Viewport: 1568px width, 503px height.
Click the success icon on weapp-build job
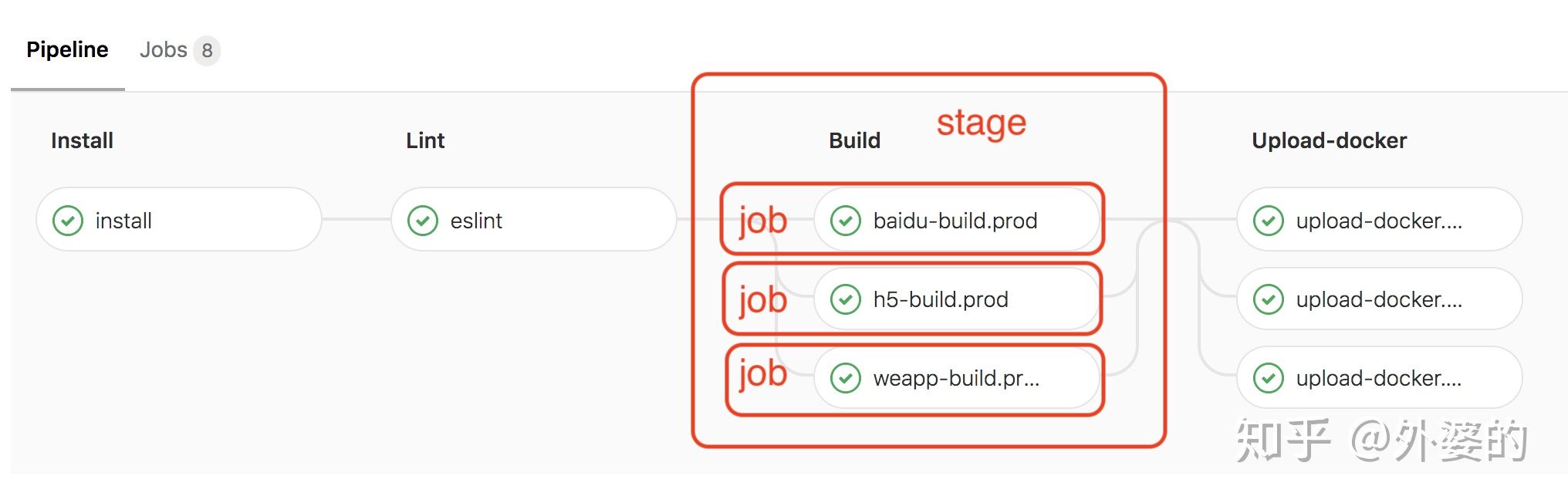tap(847, 378)
